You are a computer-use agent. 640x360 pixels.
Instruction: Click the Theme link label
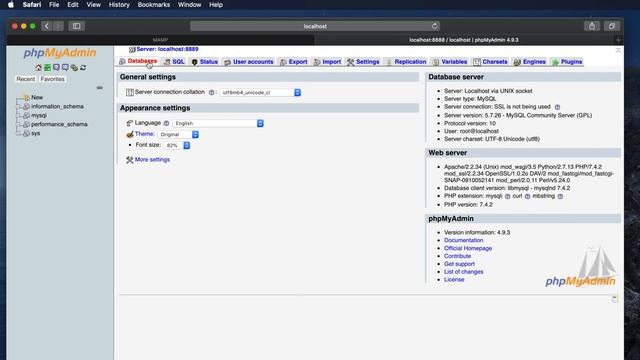tap(144, 134)
